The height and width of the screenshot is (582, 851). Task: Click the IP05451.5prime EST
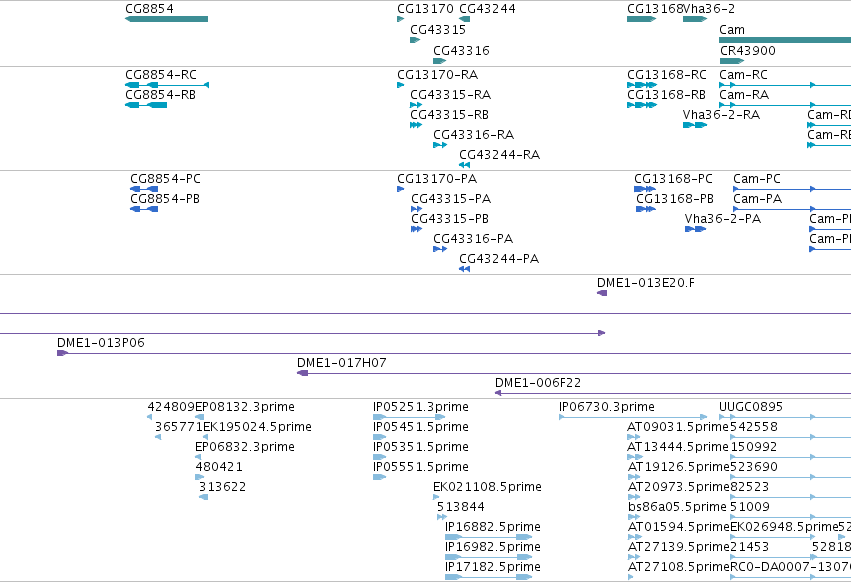(x=379, y=437)
